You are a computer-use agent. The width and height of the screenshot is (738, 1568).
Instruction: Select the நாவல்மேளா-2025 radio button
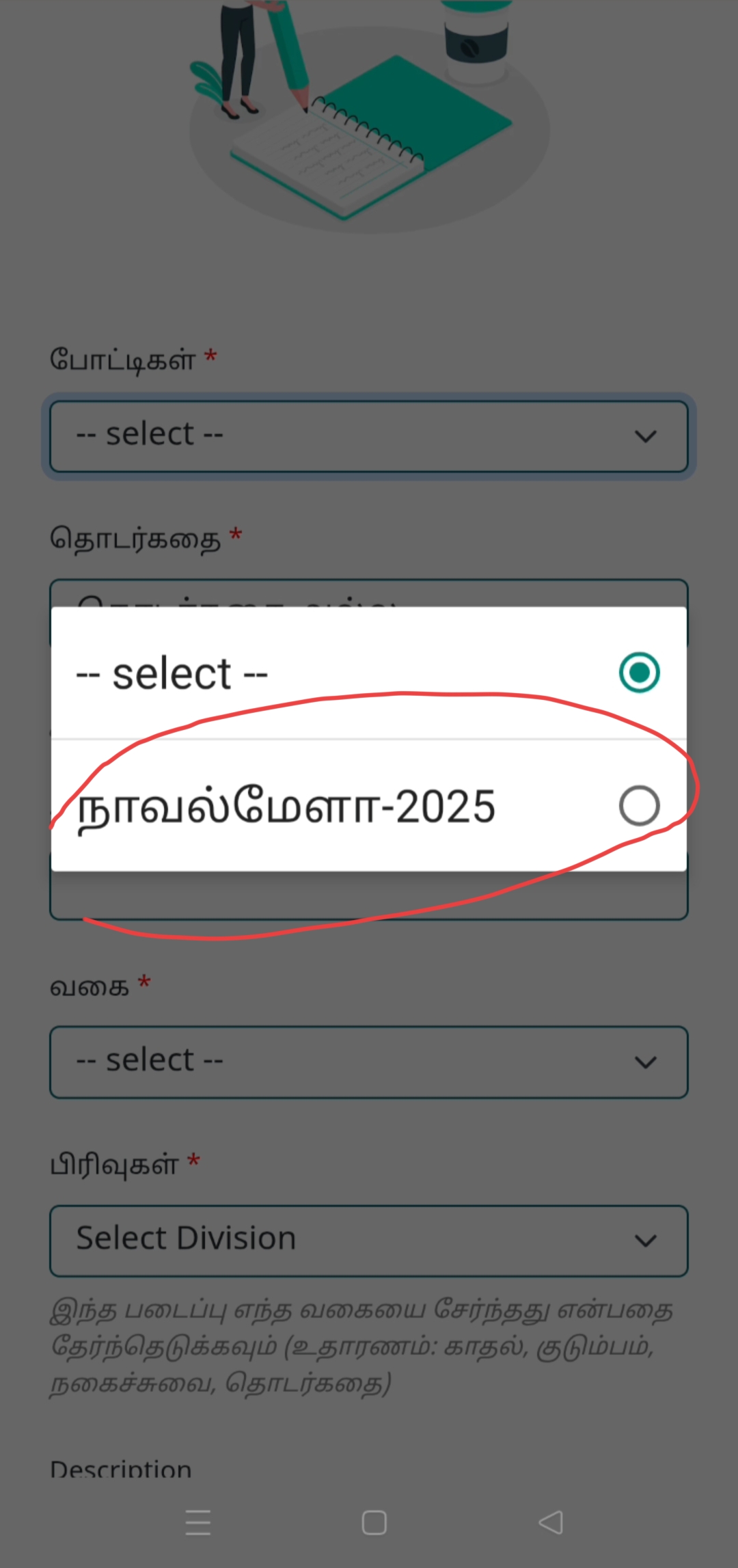click(x=639, y=806)
